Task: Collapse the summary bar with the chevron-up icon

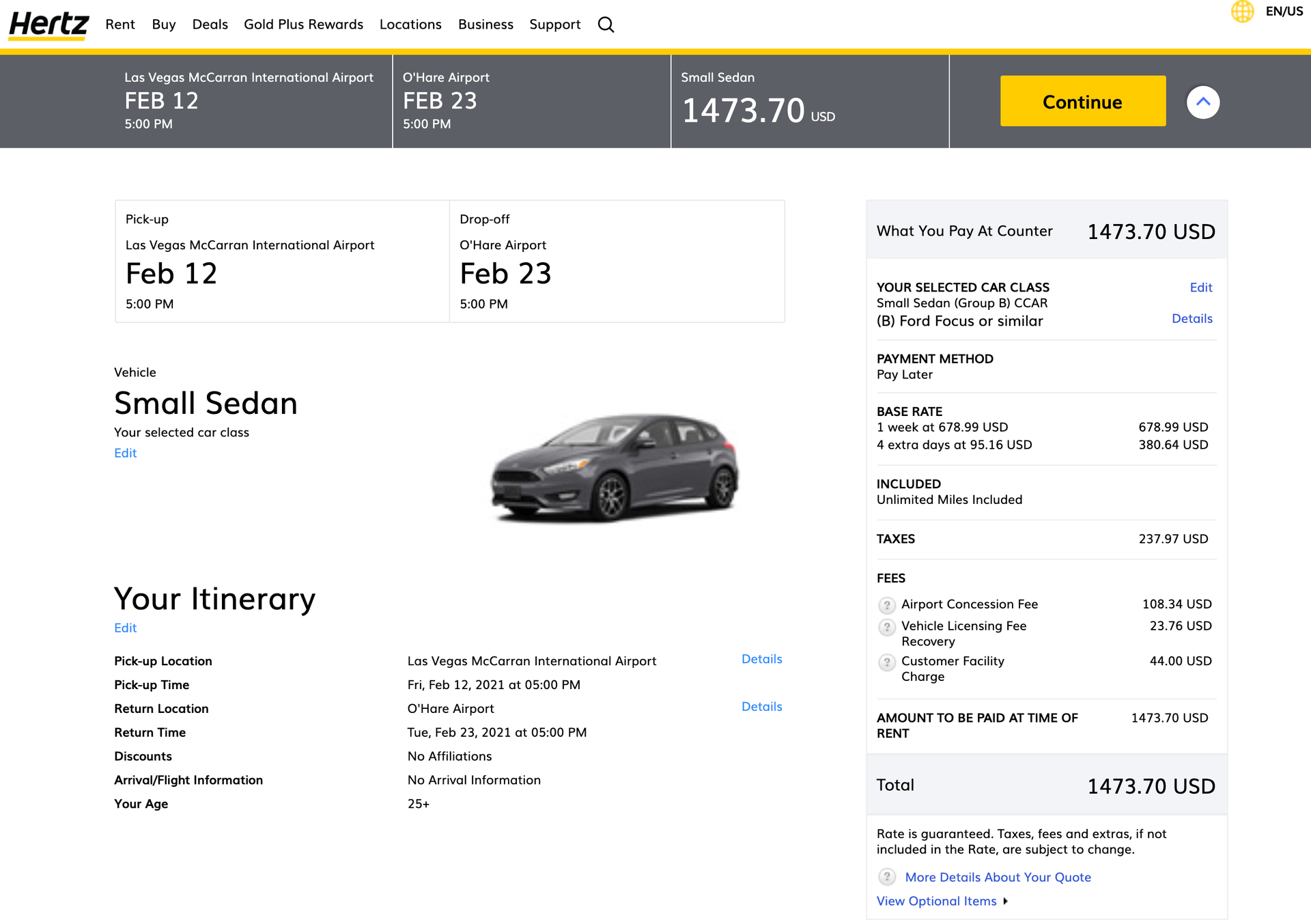Action: click(1203, 101)
